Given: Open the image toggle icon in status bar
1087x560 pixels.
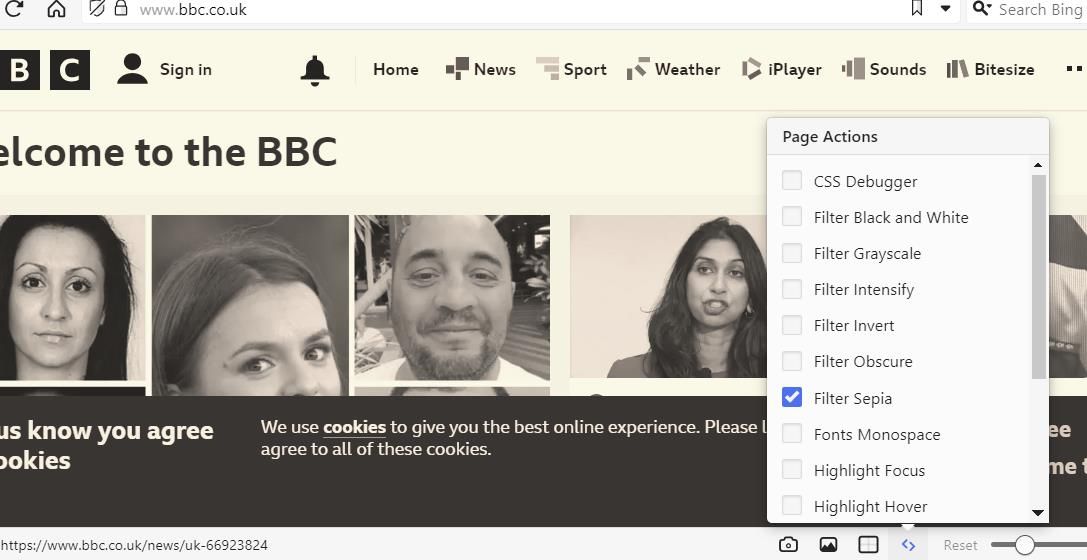Looking at the screenshot, I should point(828,545).
